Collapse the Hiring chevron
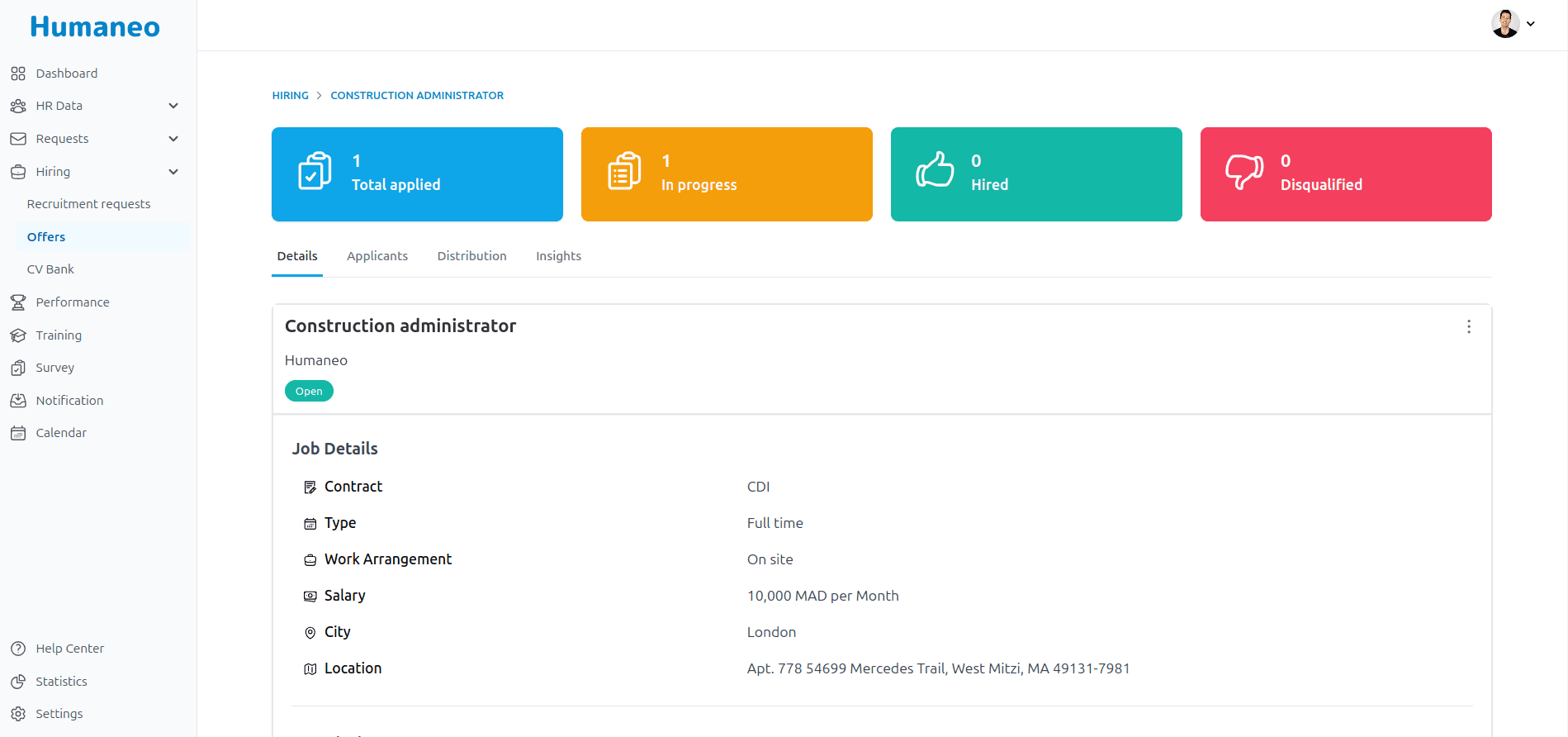This screenshot has height=737, width=1568. tap(173, 172)
